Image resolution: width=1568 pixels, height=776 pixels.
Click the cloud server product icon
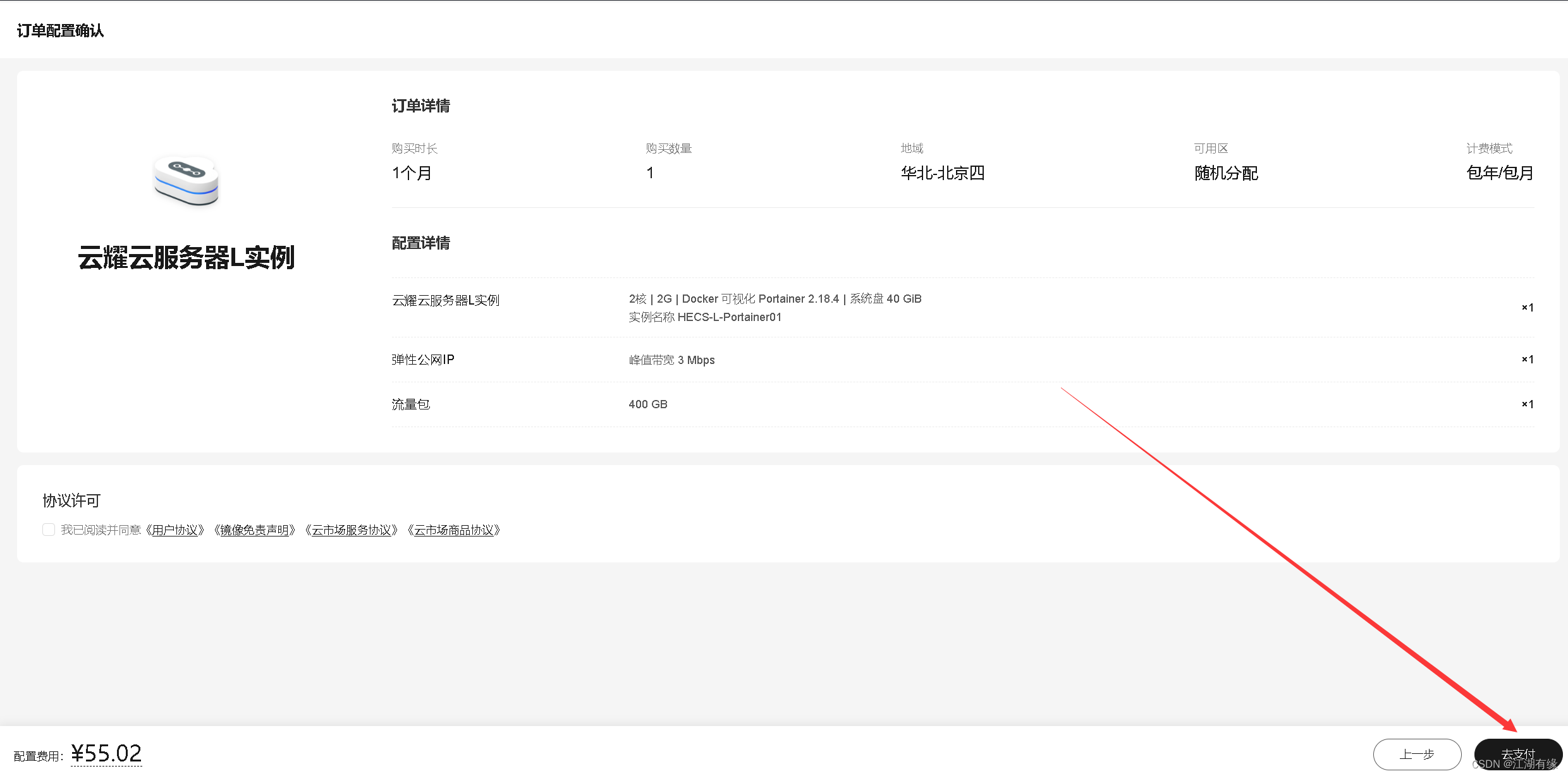186,181
